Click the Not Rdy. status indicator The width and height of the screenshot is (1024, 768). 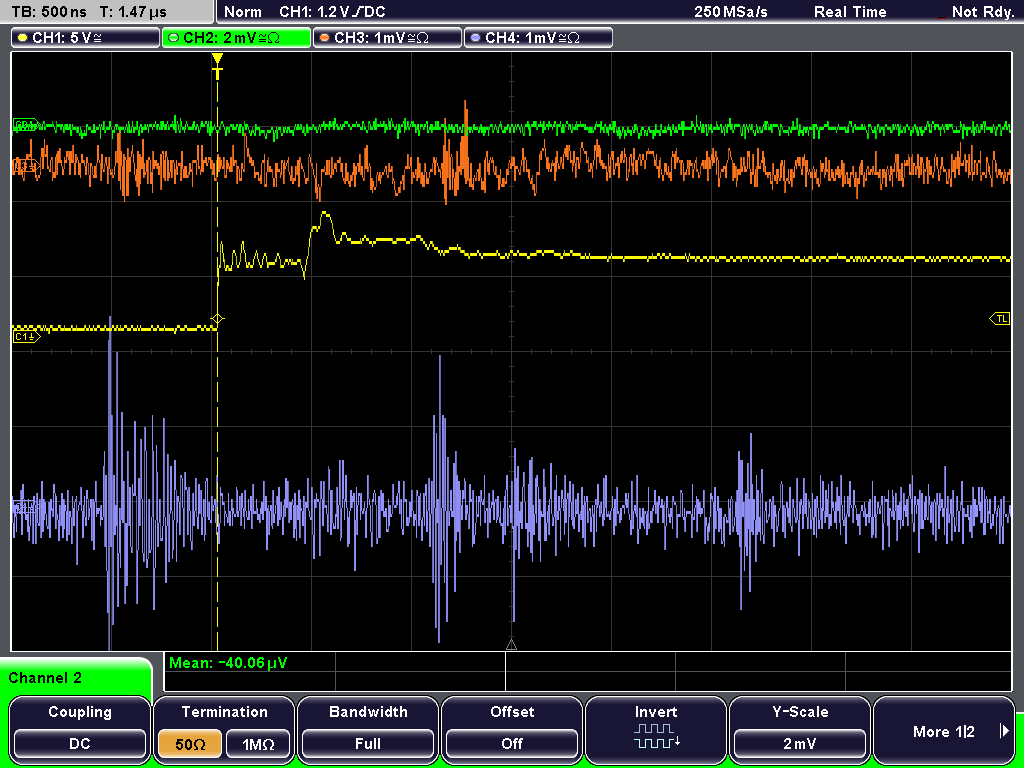982,12
